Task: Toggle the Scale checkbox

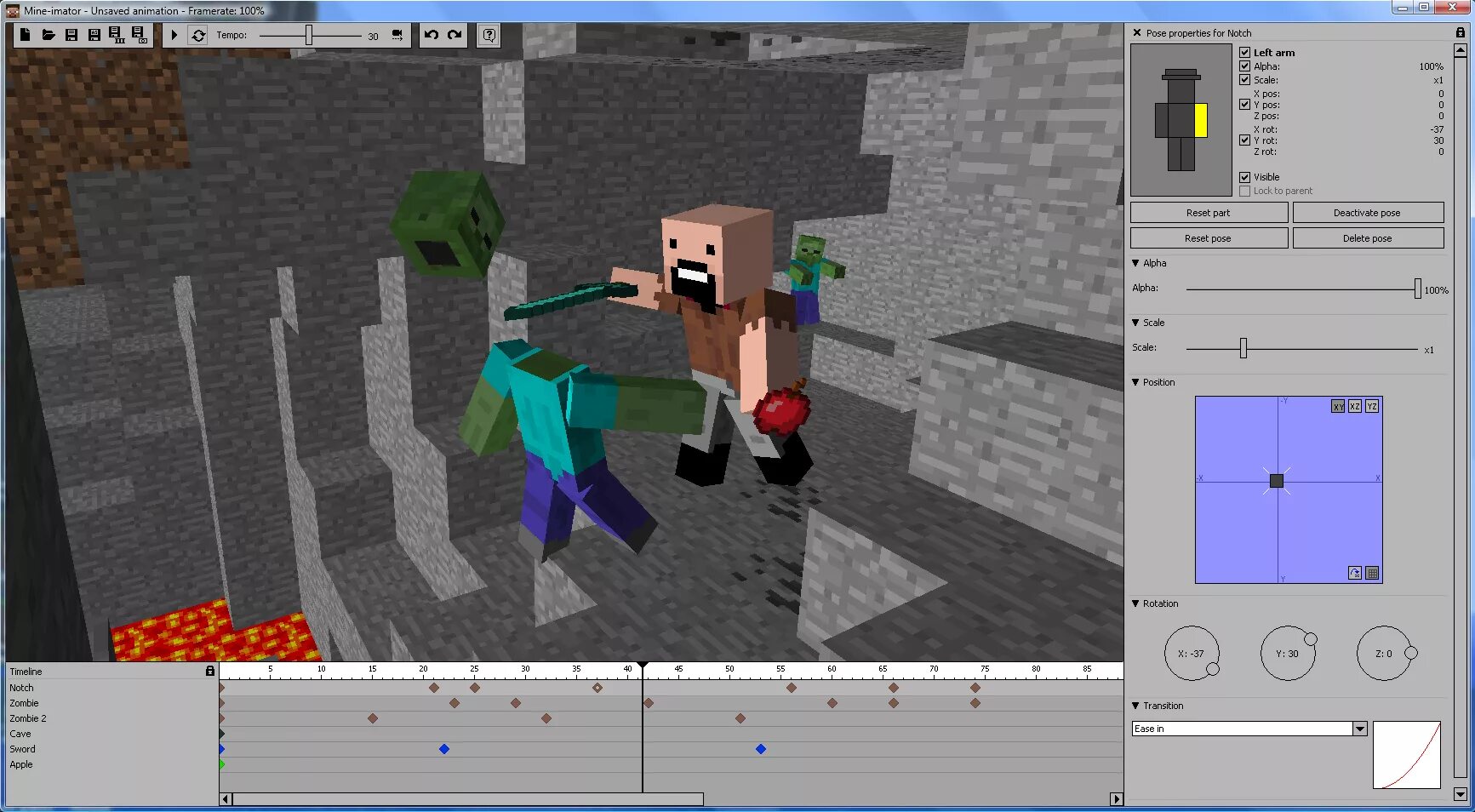Action: click(x=1244, y=79)
